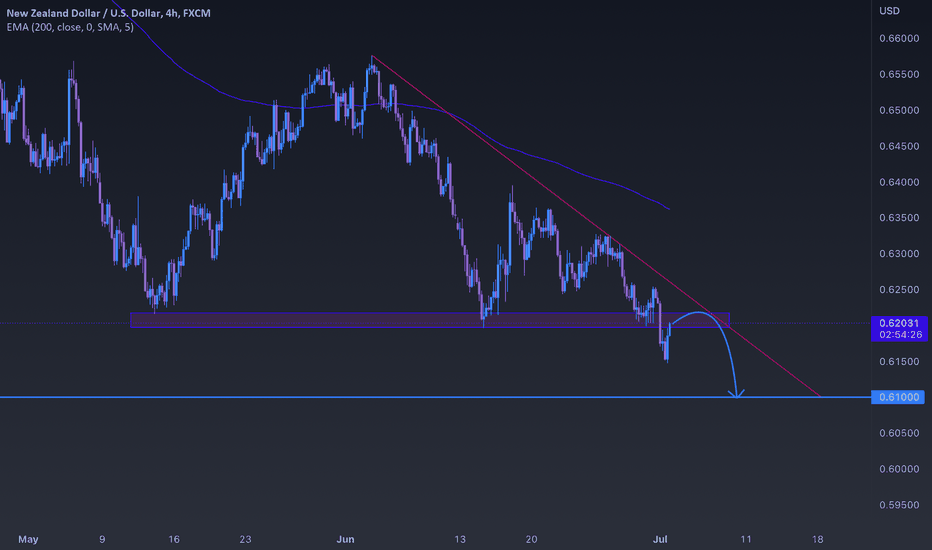This screenshot has height=550, width=932.
Task: Click the 0.60000 price axis label
Action: 899,469
